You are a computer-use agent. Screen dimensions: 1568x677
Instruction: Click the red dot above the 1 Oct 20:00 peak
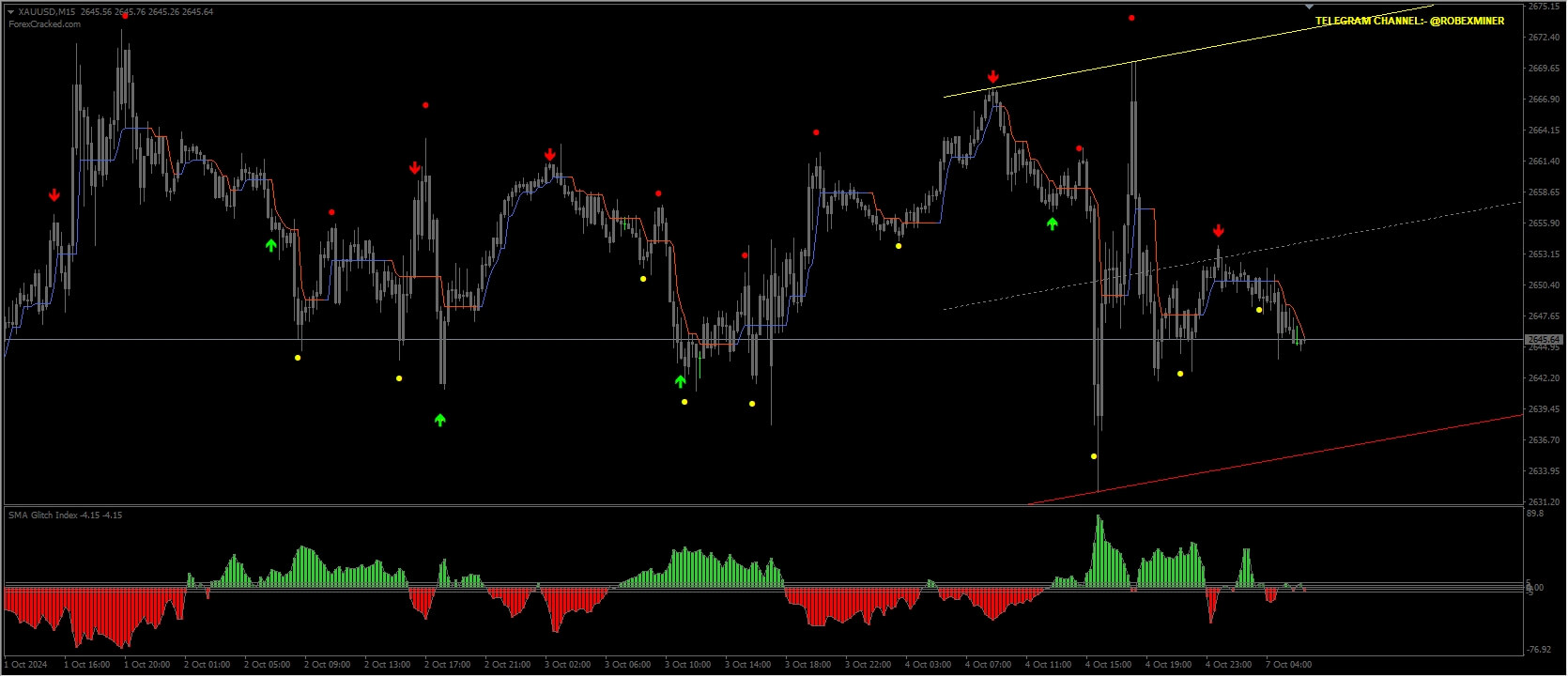tap(125, 15)
